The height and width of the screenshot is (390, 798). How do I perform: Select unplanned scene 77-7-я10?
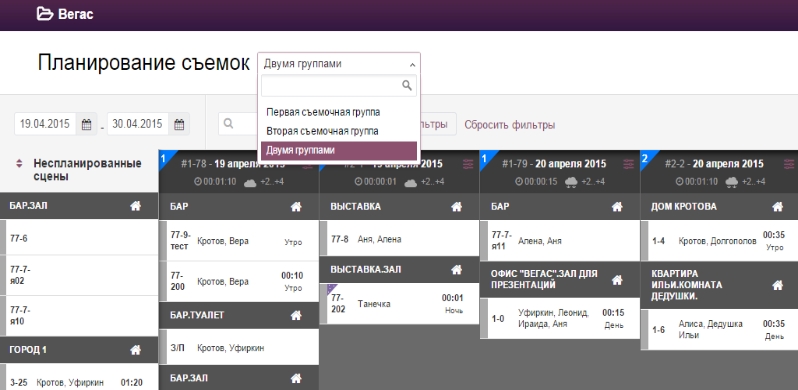79,316
